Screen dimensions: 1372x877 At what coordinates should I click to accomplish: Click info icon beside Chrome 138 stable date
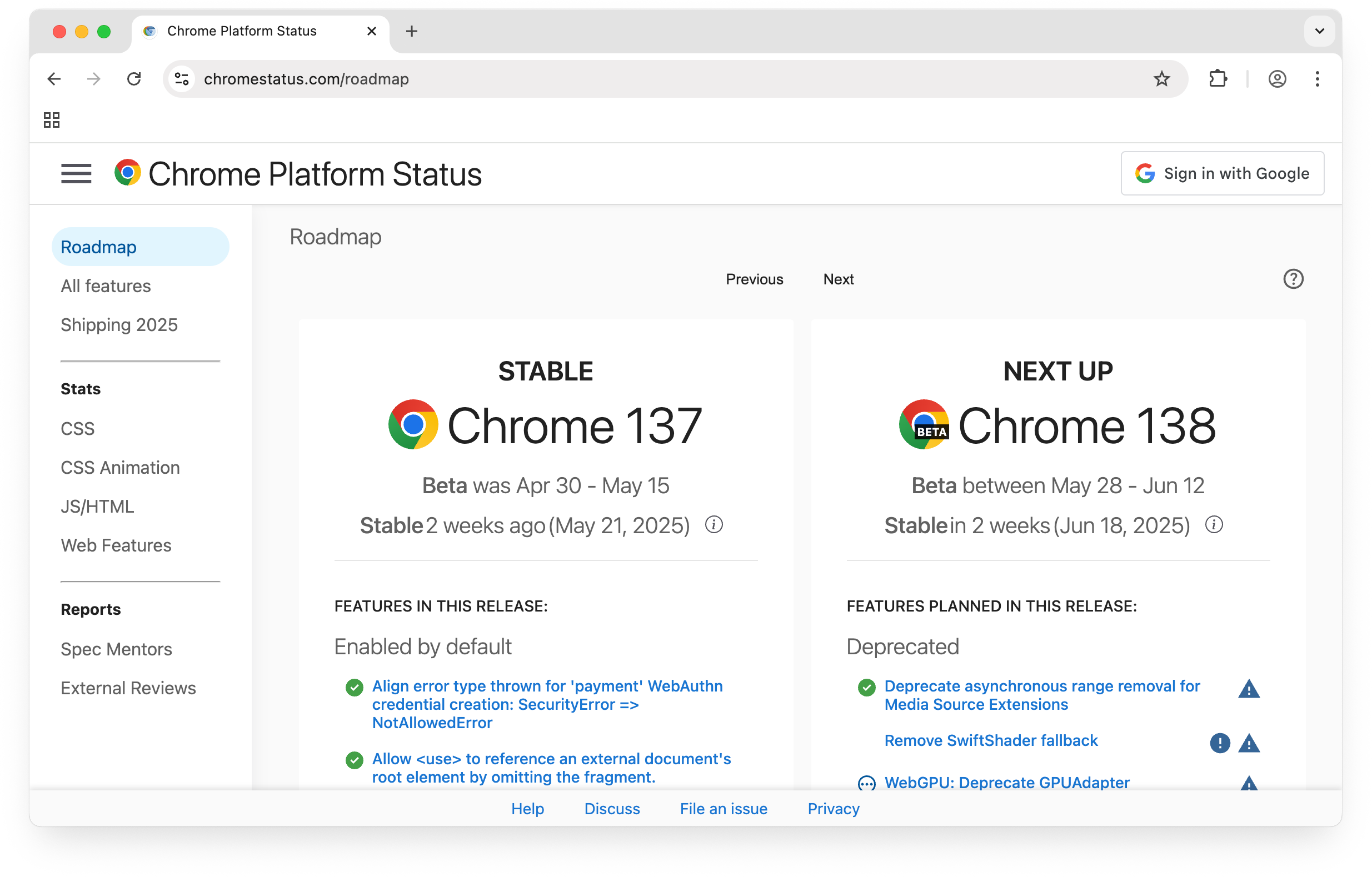[x=1214, y=524]
